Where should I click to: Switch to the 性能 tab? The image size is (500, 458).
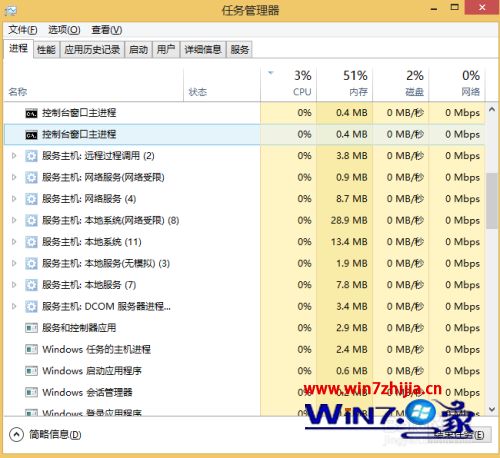click(46, 50)
